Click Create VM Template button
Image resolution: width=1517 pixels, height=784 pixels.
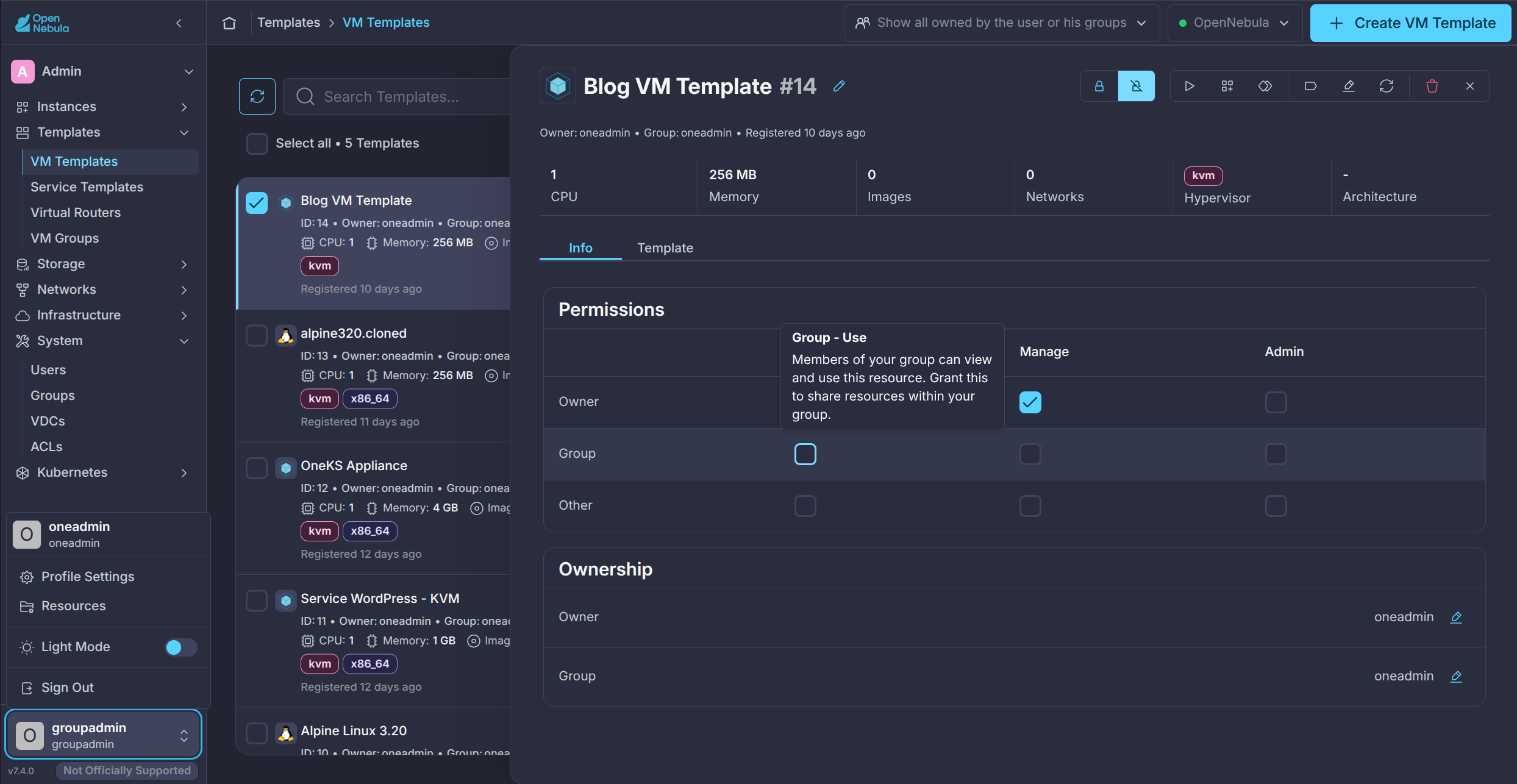click(1411, 23)
